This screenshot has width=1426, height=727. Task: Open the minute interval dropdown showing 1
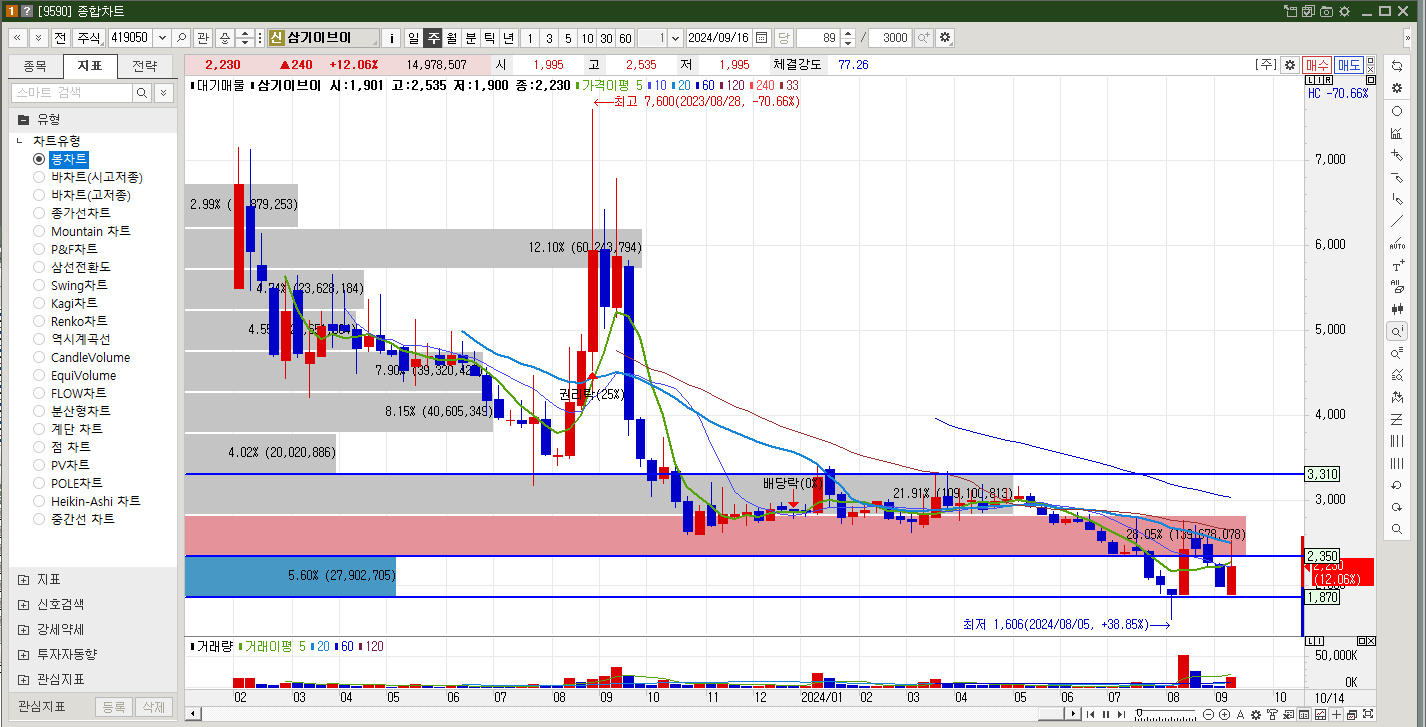675,37
